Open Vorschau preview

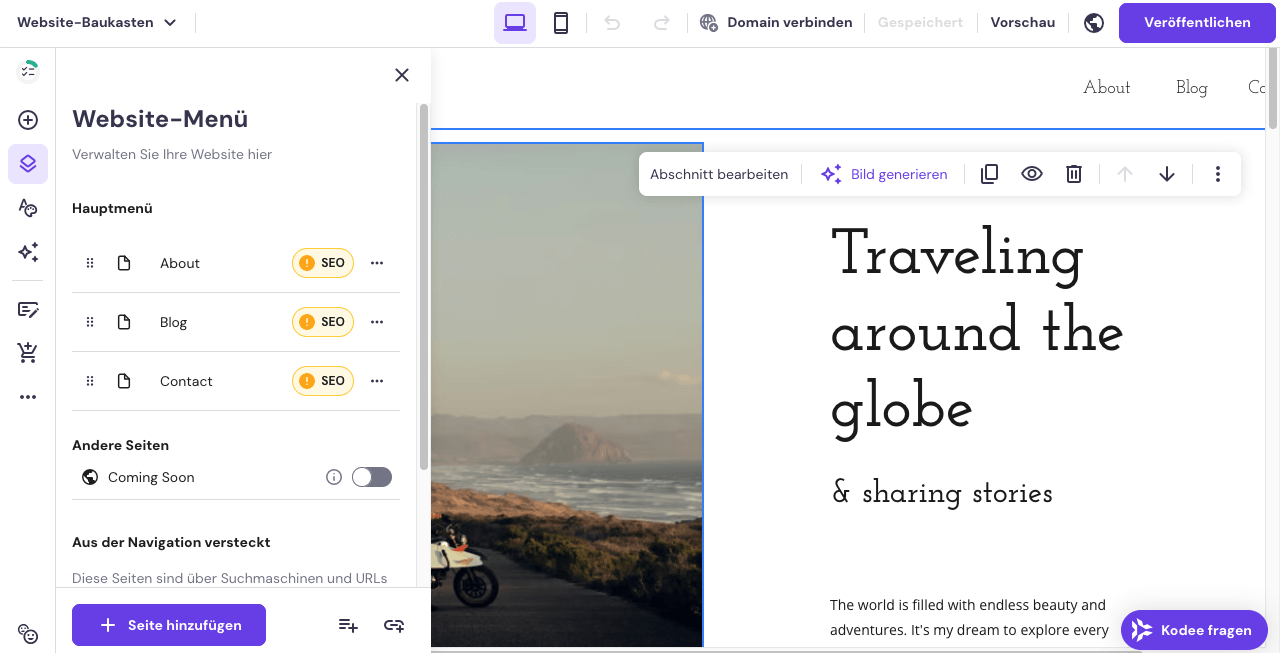tap(1023, 22)
